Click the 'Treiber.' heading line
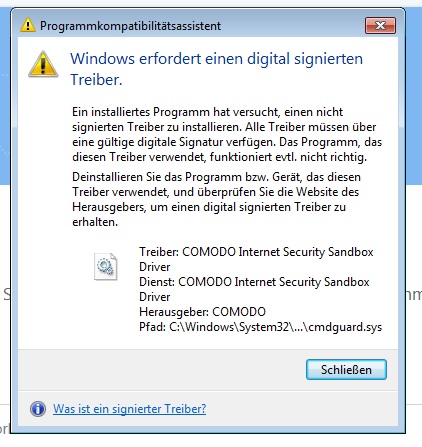This screenshot has width=422, height=447. (96, 80)
